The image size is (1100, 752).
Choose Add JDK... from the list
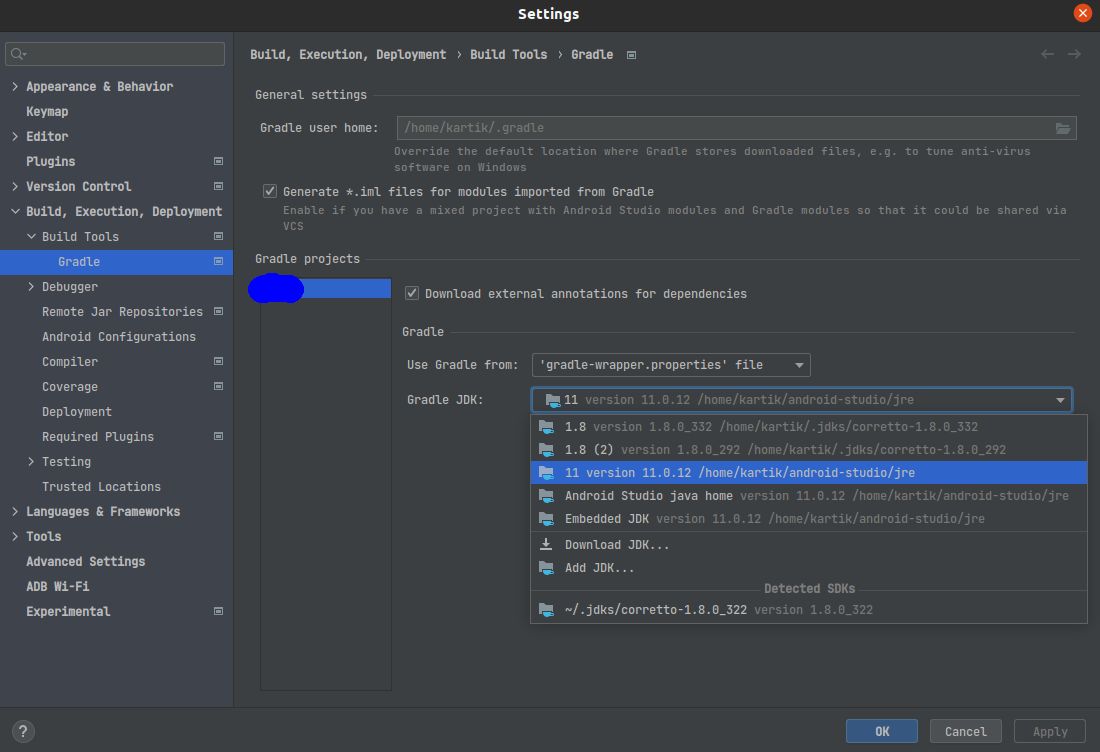pos(809,568)
